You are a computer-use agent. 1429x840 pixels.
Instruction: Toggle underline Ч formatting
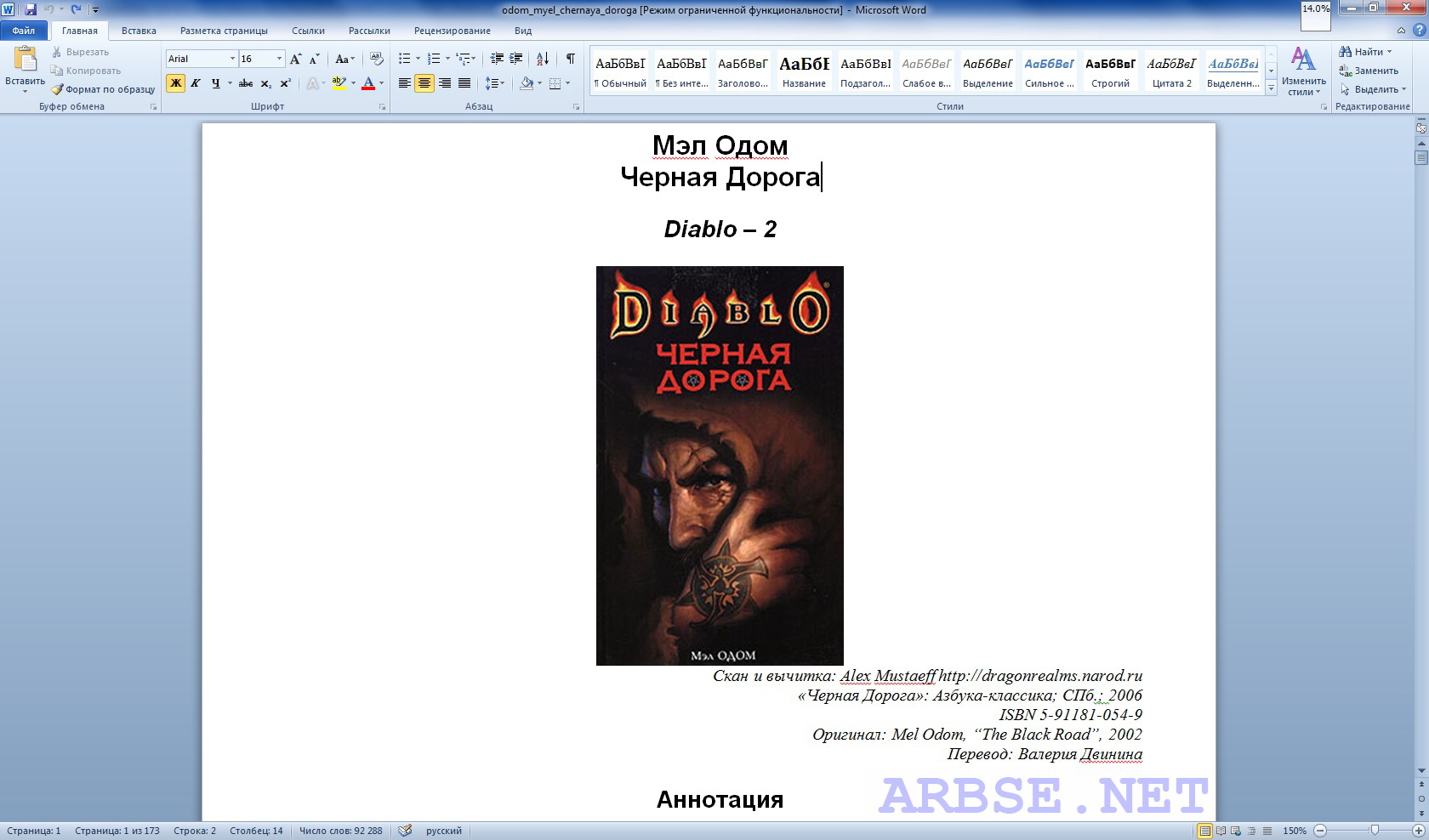(216, 83)
